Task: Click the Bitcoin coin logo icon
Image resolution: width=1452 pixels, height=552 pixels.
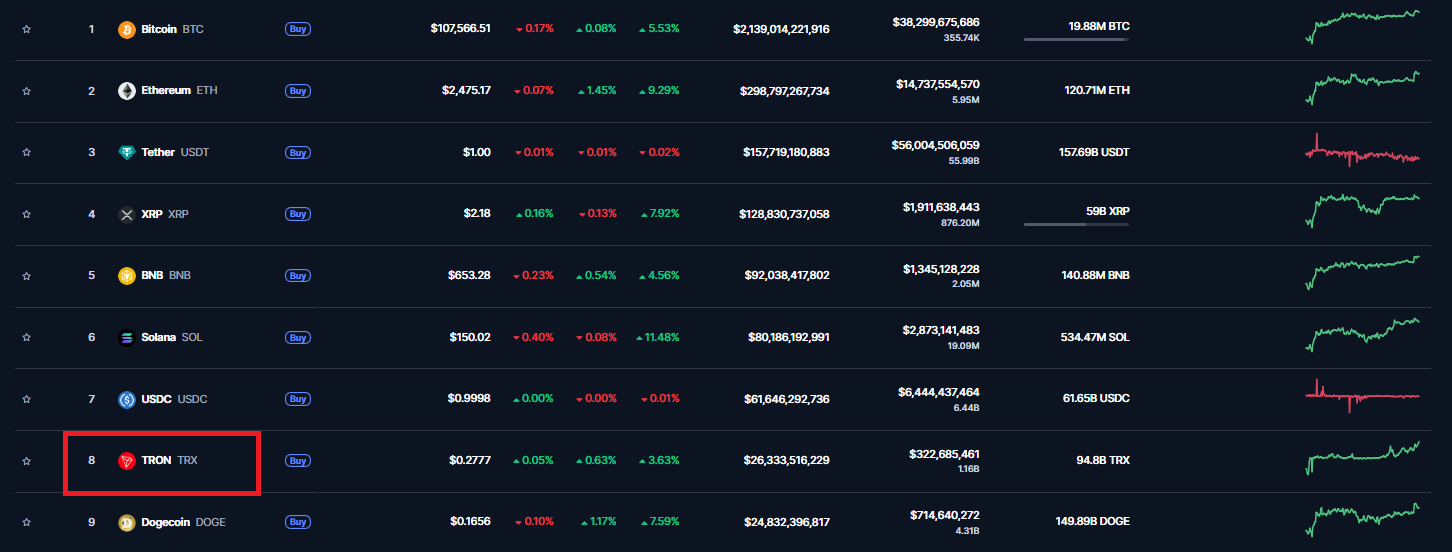Action: point(127,29)
